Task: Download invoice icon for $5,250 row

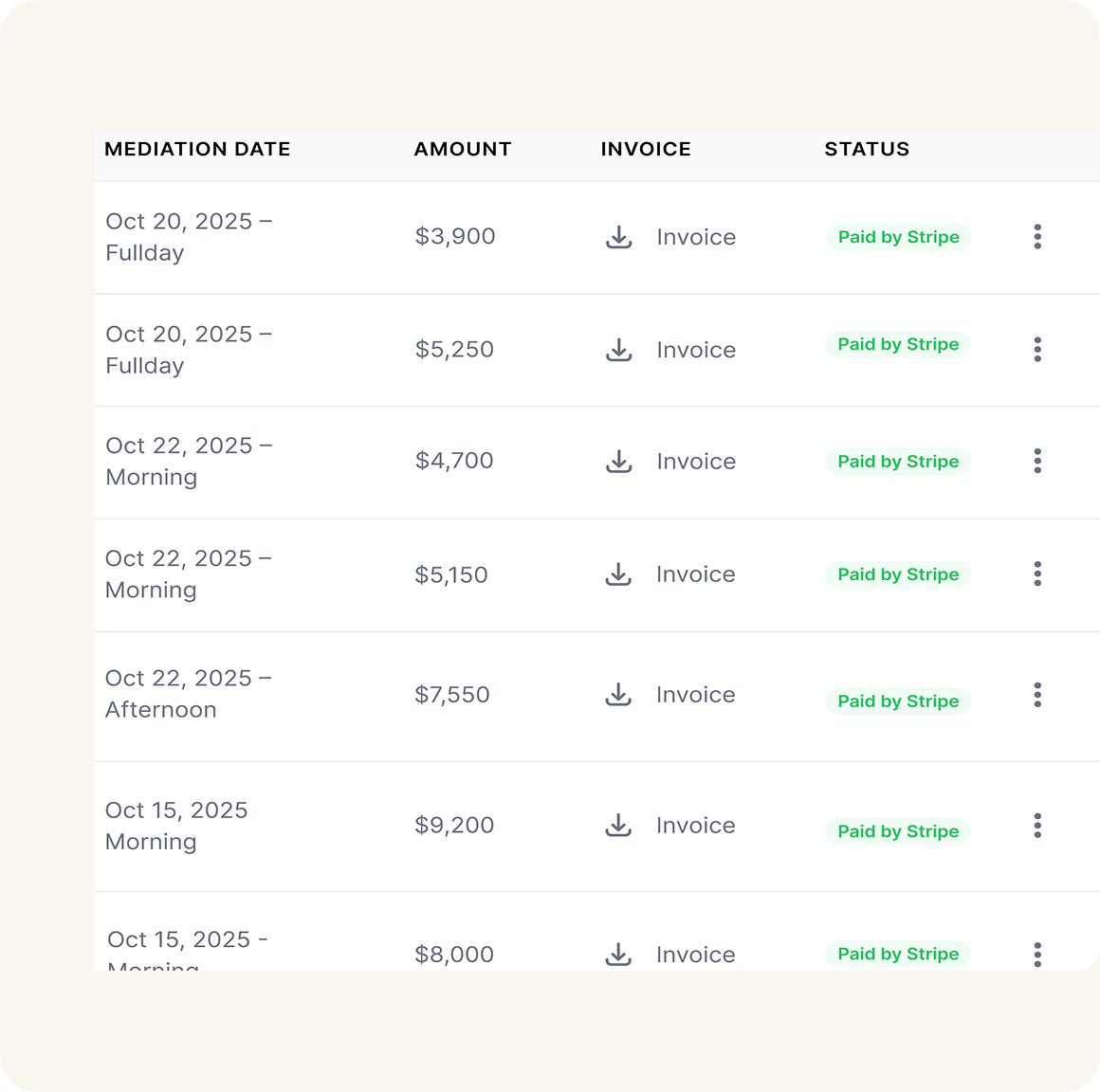Action: point(618,350)
